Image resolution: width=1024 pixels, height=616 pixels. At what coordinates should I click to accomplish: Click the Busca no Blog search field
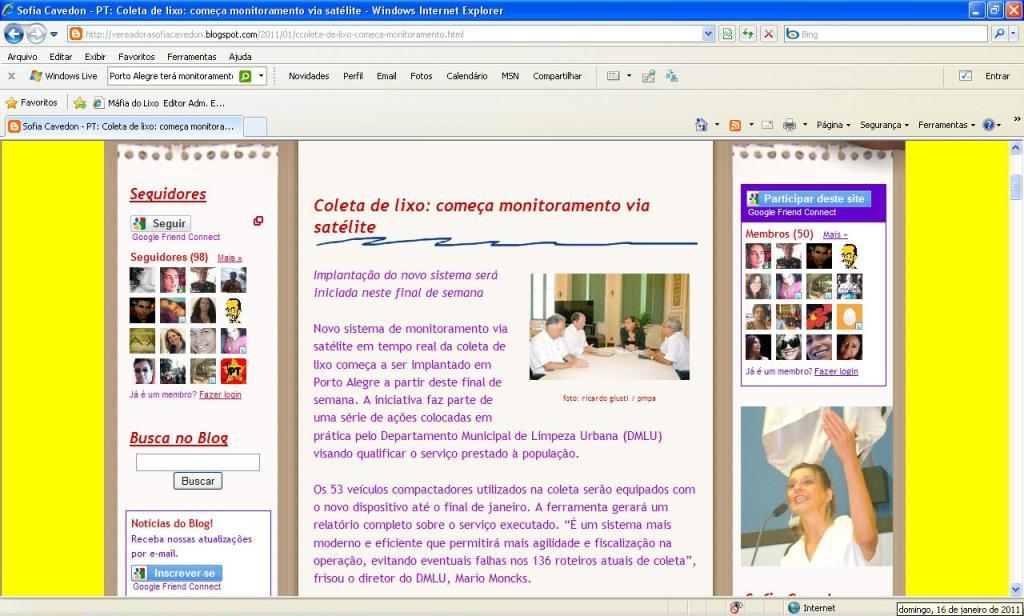point(198,462)
